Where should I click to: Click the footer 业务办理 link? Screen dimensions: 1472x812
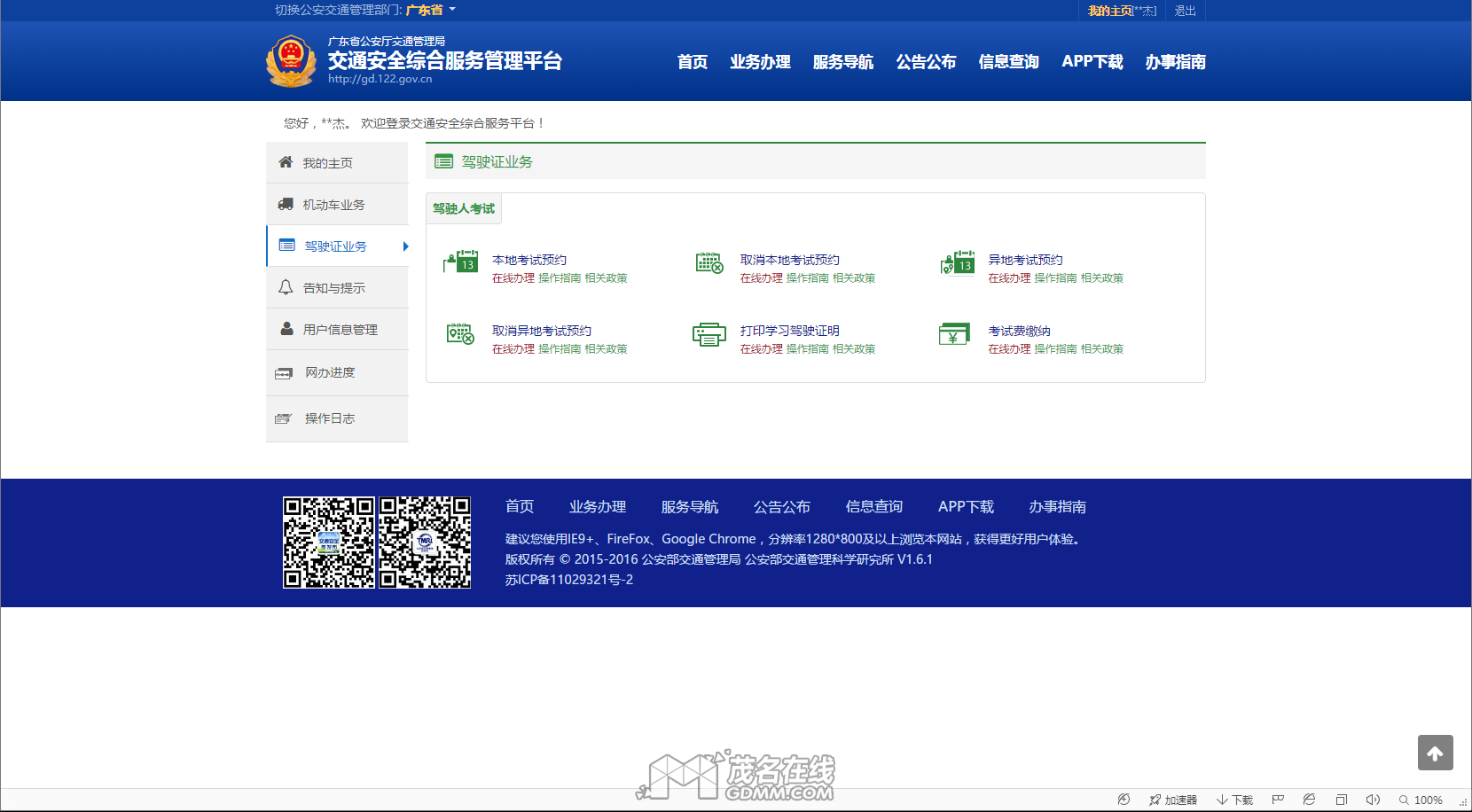tap(598, 506)
